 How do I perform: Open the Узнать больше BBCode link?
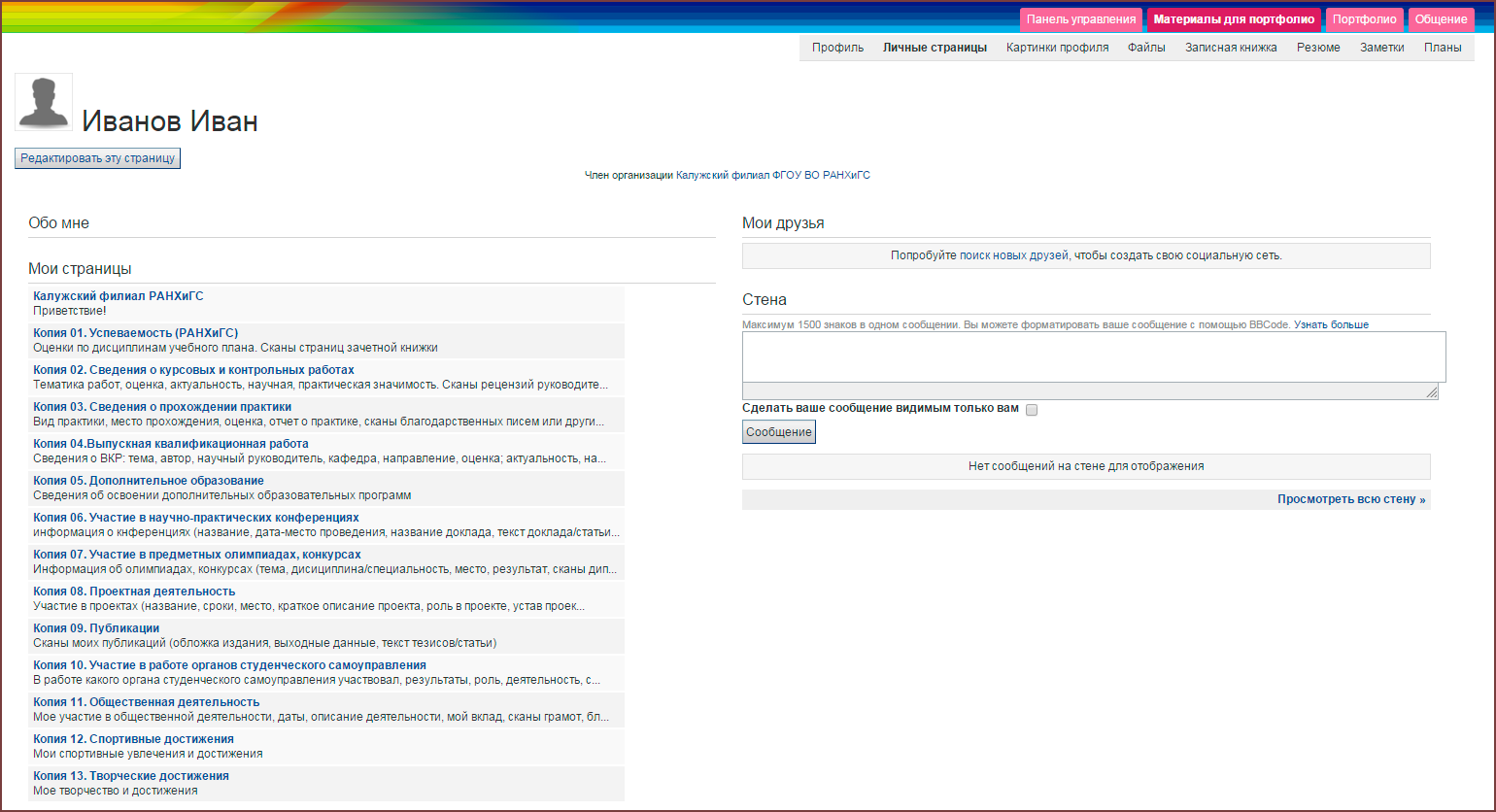(x=1331, y=324)
